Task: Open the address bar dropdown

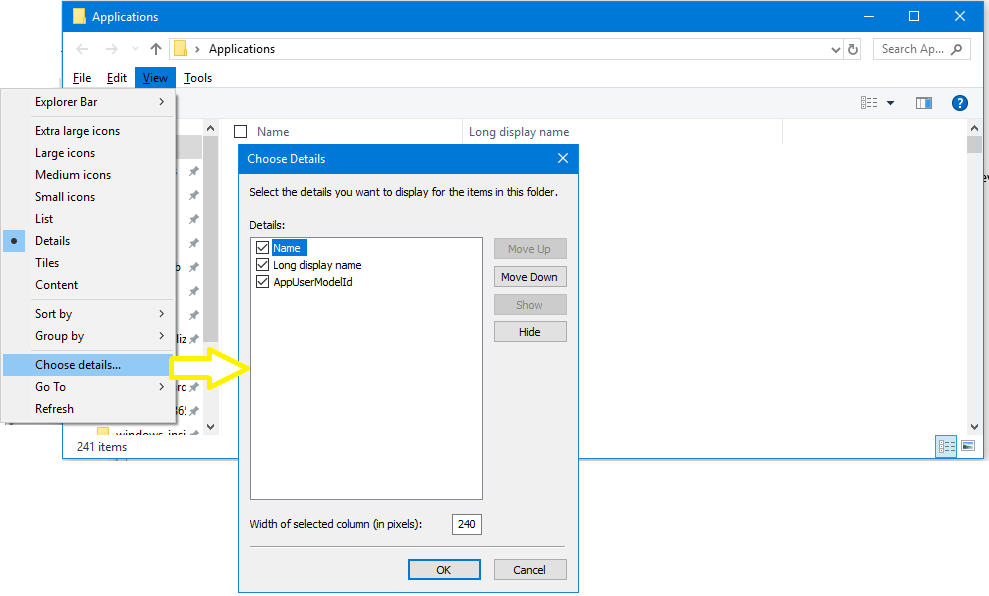Action: (834, 48)
